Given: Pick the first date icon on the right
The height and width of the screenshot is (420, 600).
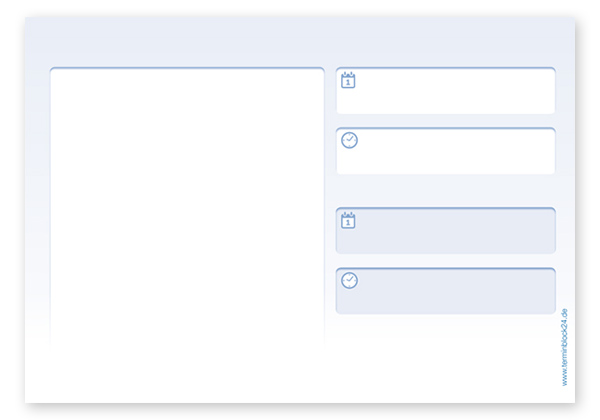Looking at the screenshot, I should (x=348, y=80).
